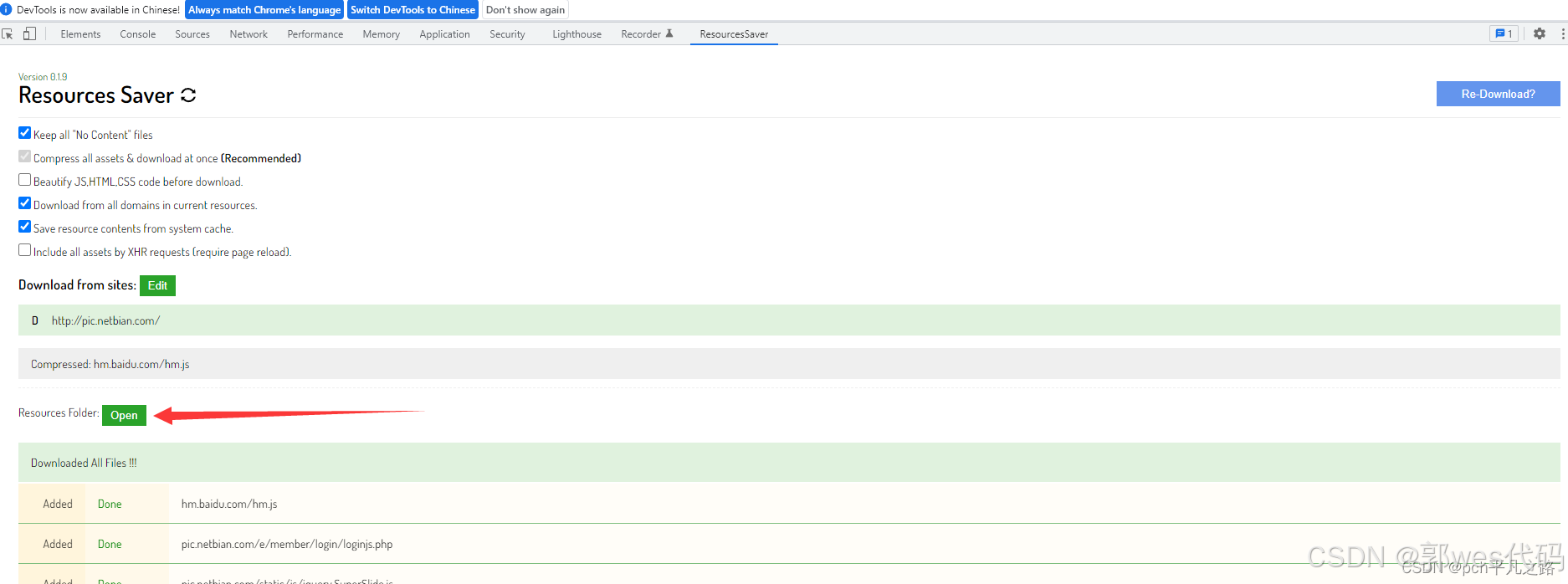1568x584 pixels.
Task: Click the Version 0.1.9 label
Action: pyautogui.click(x=43, y=77)
